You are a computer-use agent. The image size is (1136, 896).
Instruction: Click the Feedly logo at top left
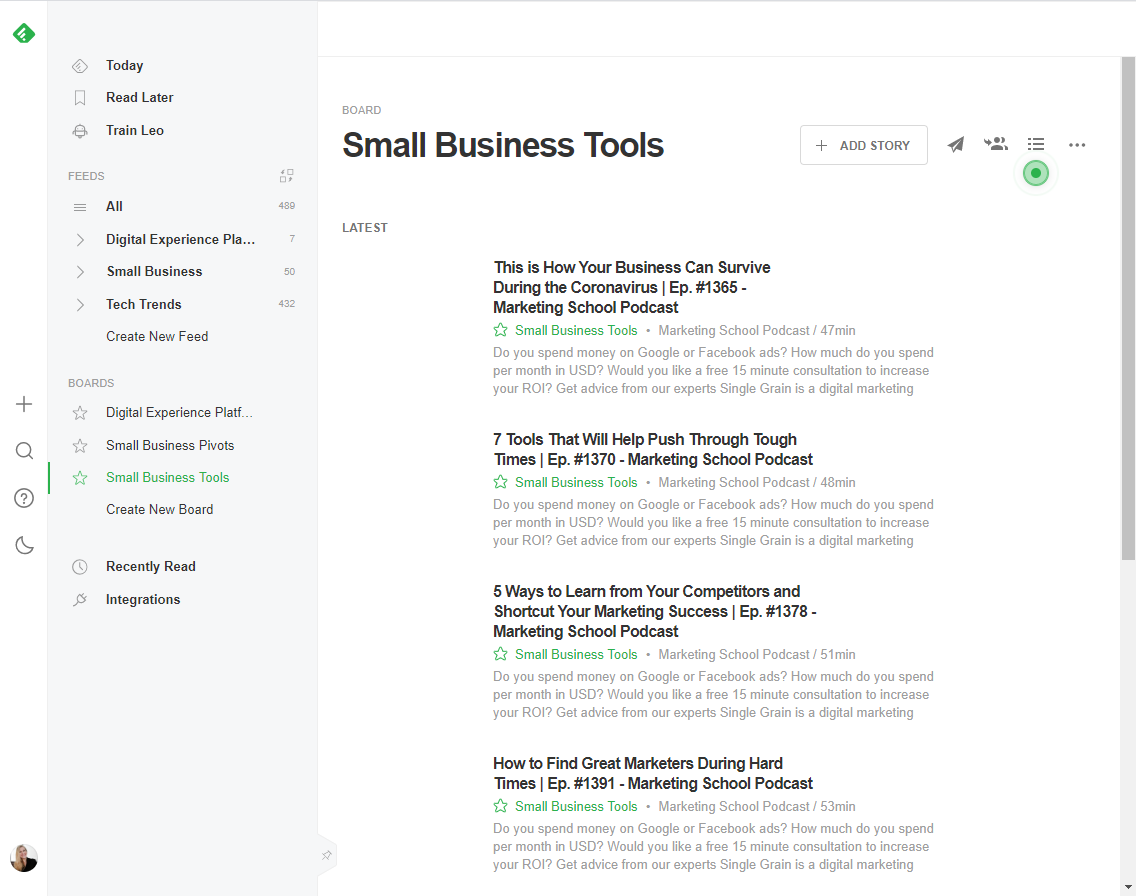(23, 33)
